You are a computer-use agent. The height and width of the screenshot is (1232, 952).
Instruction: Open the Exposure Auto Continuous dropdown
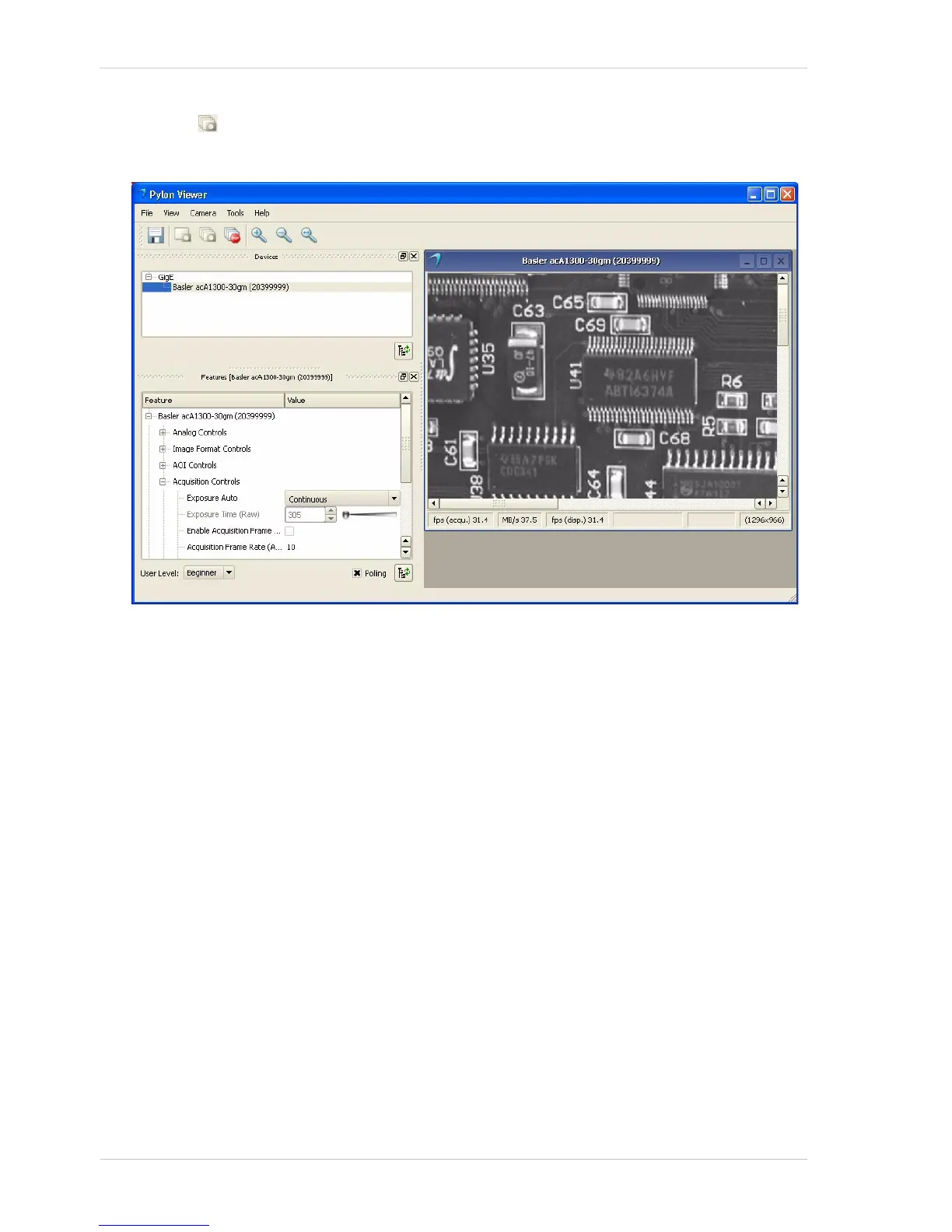(394, 499)
